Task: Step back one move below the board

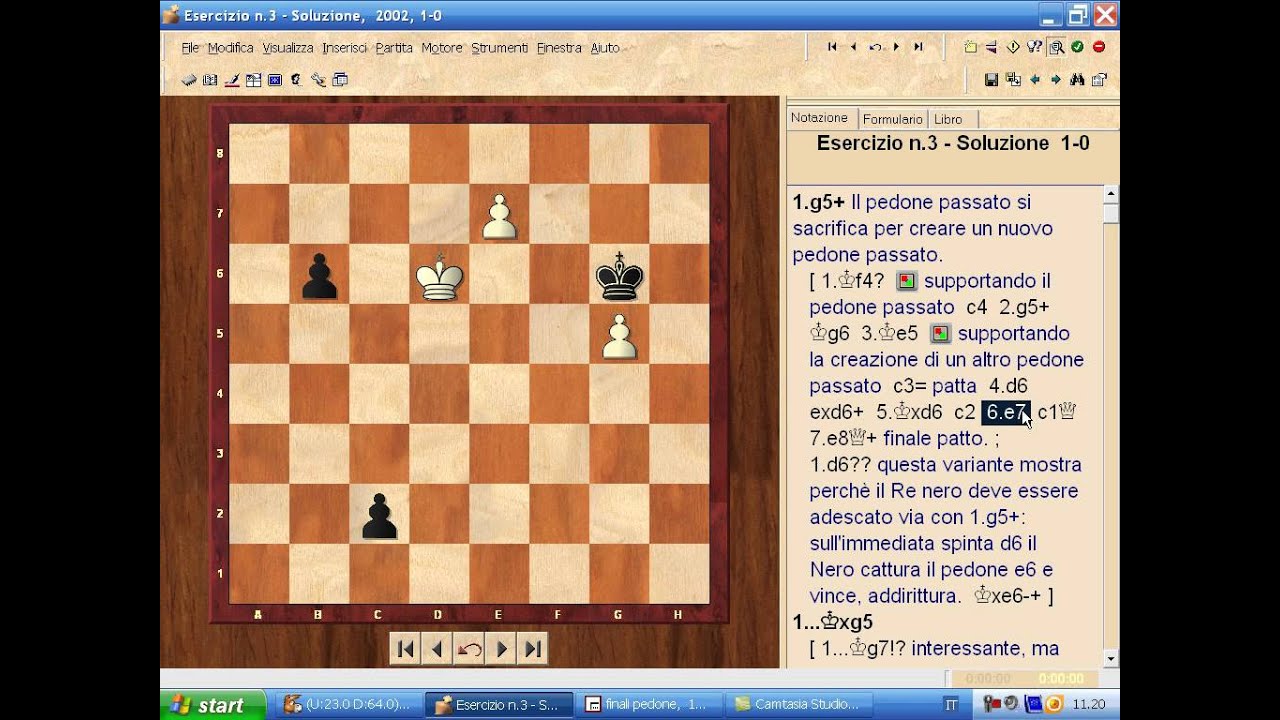Action: 437,649
